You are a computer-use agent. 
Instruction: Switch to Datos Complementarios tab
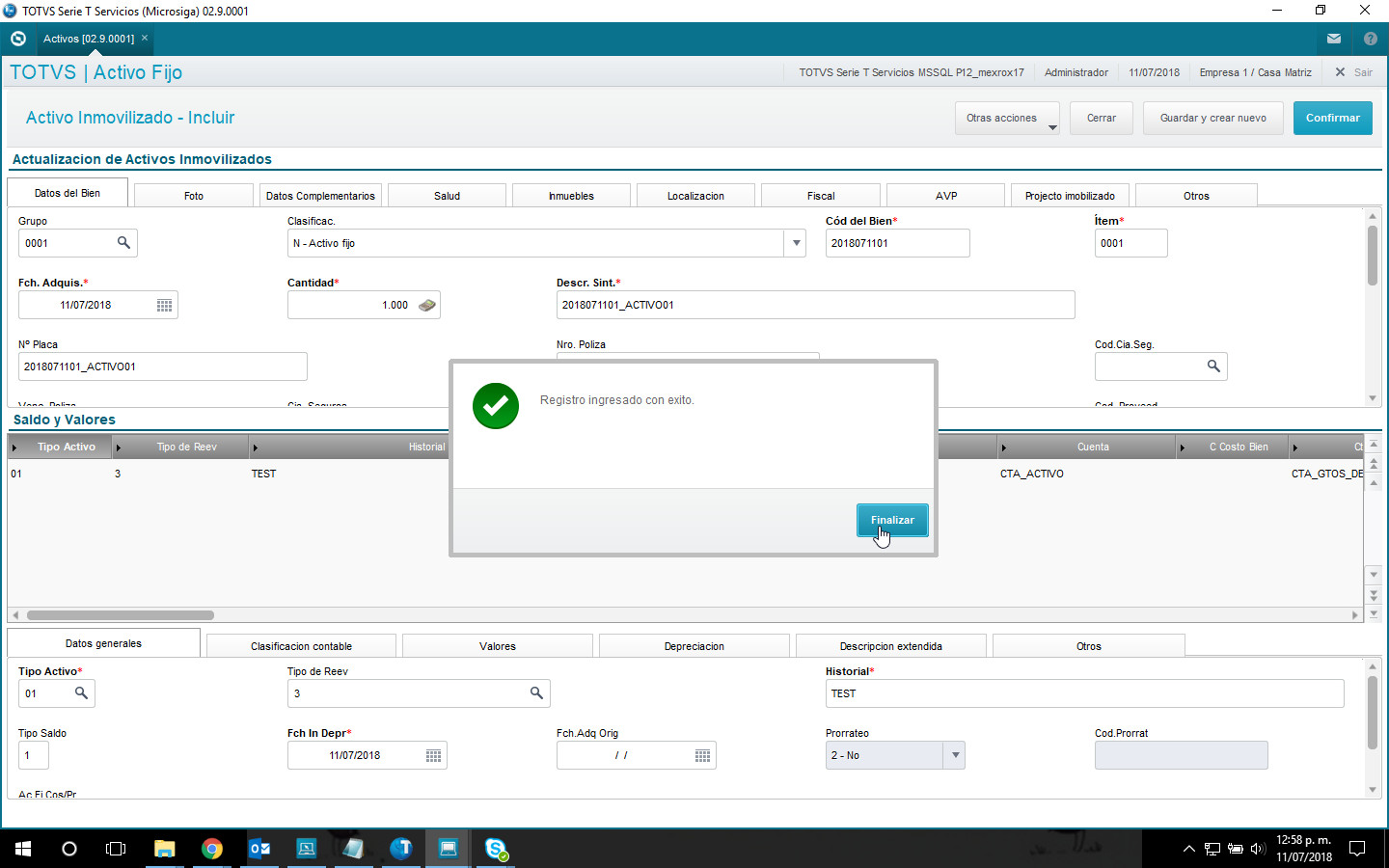[x=320, y=196]
